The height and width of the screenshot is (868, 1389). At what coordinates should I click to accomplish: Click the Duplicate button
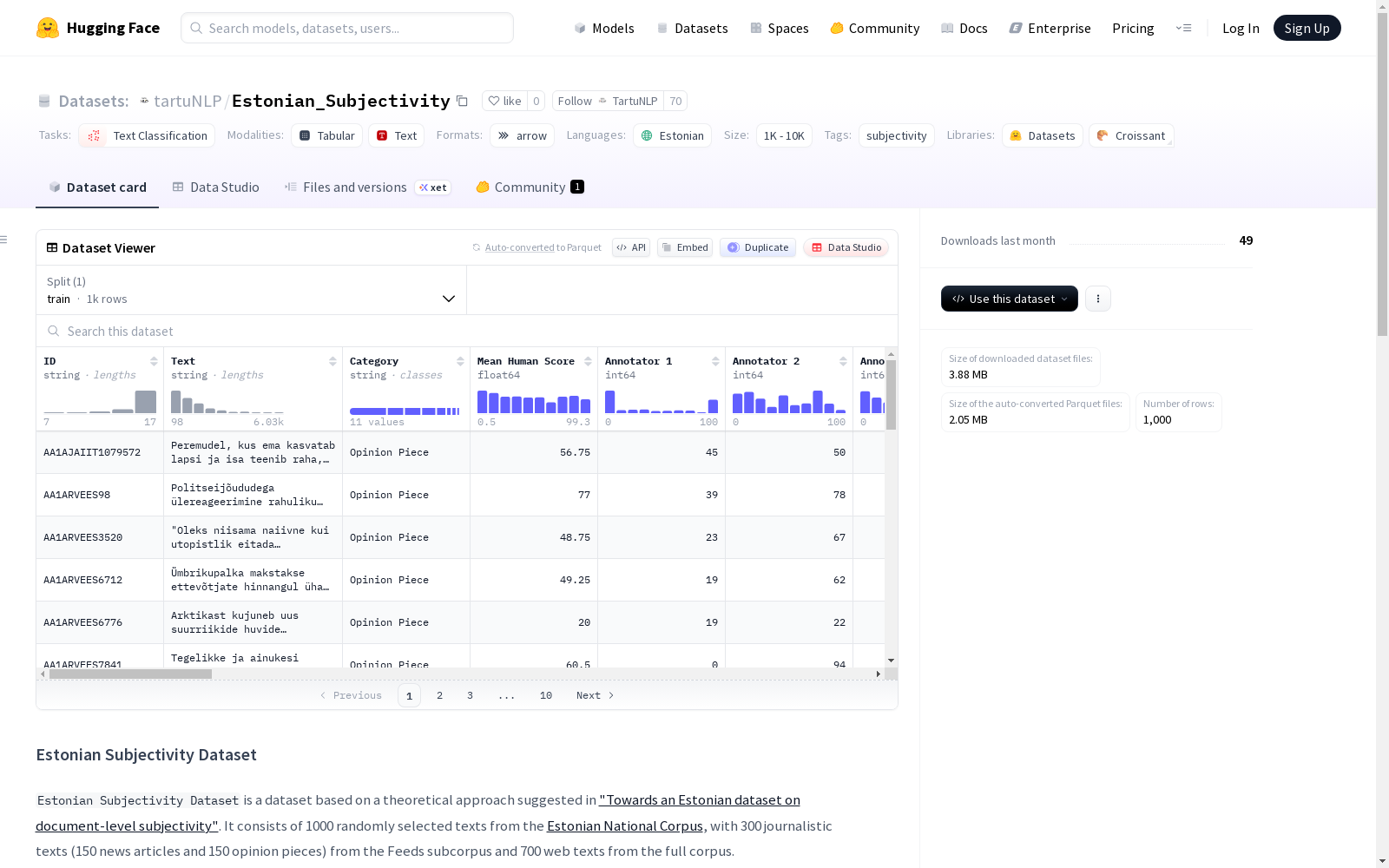pos(758,247)
